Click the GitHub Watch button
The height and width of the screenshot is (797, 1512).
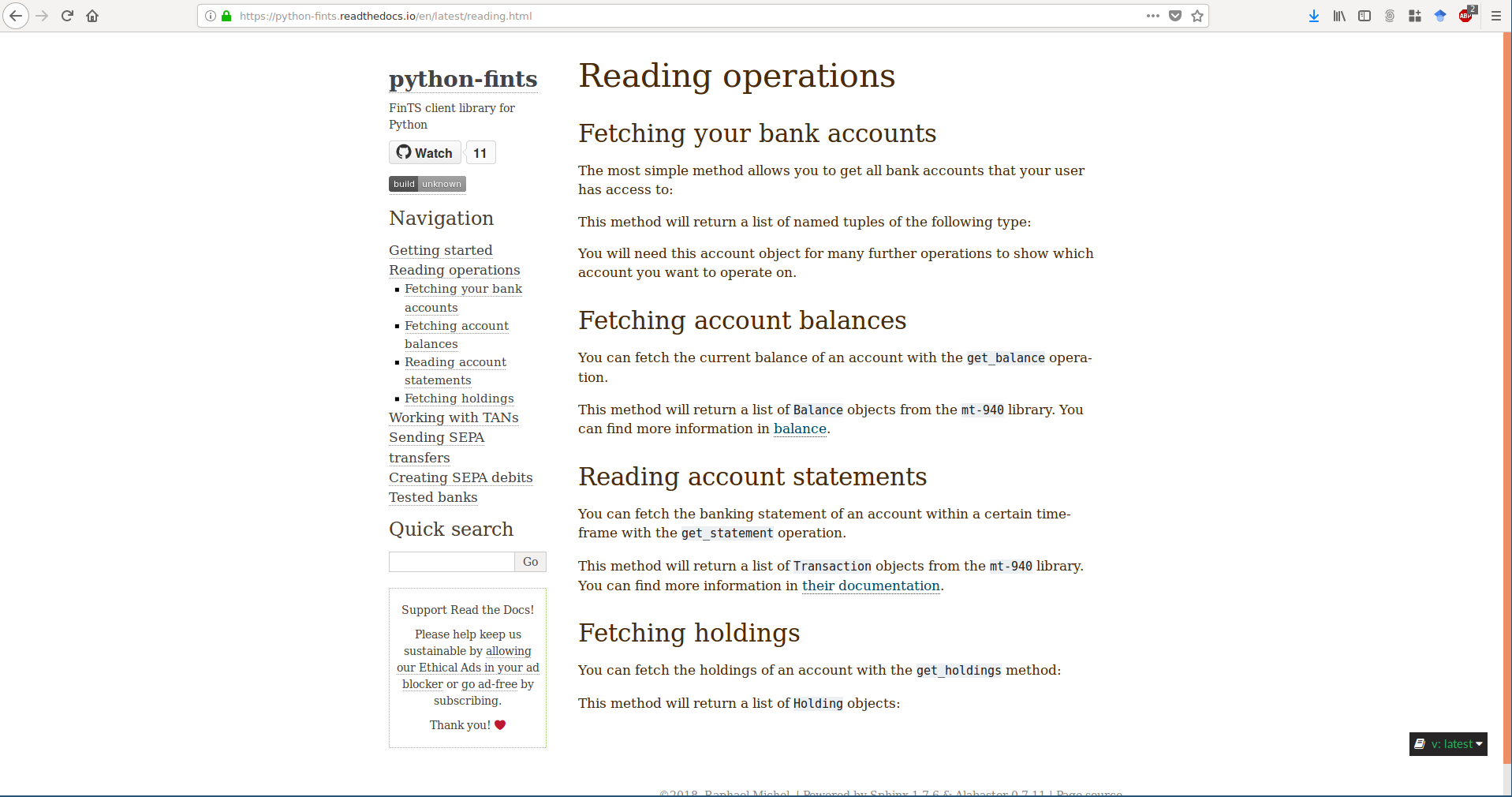coord(424,153)
